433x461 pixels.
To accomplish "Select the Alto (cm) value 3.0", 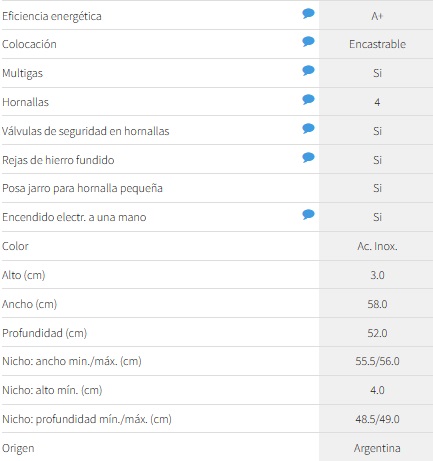I will coord(377,275).
